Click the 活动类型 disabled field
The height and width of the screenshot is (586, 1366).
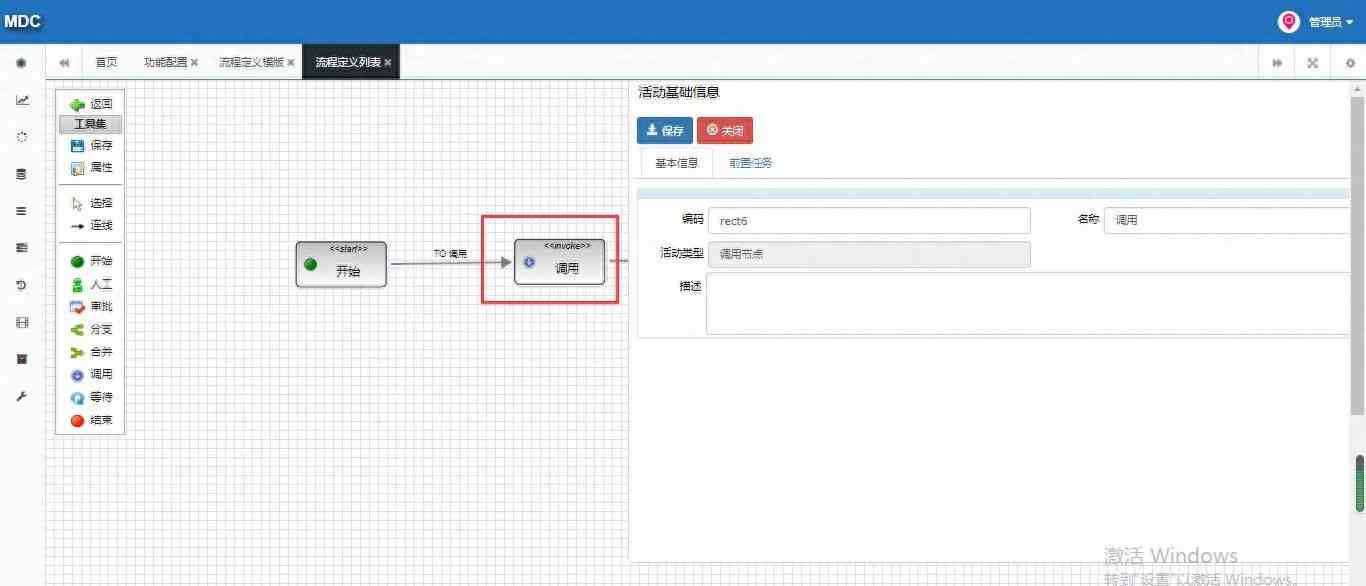pyautogui.click(x=869, y=254)
